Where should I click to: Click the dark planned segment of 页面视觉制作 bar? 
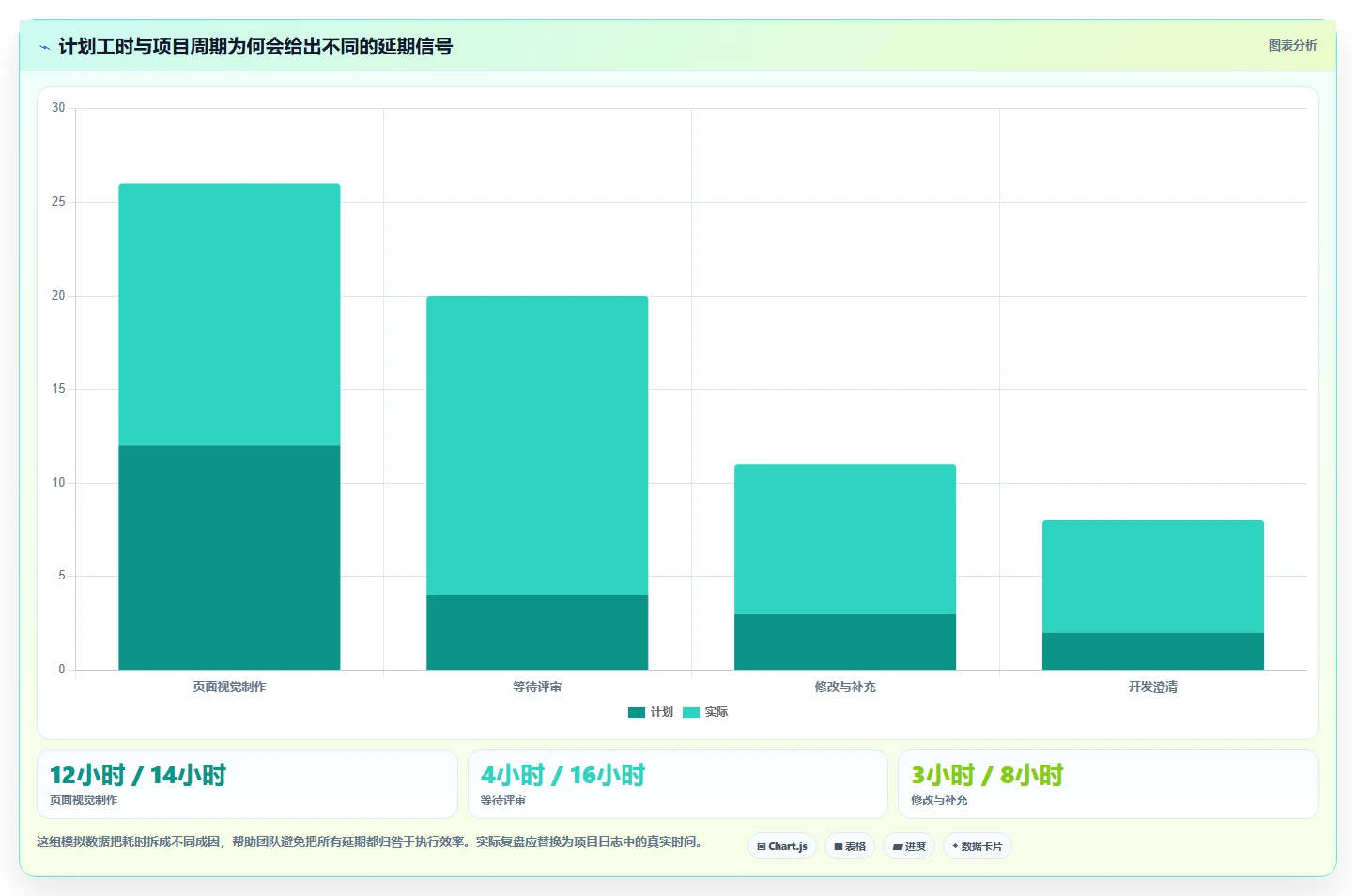pyautogui.click(x=229, y=558)
